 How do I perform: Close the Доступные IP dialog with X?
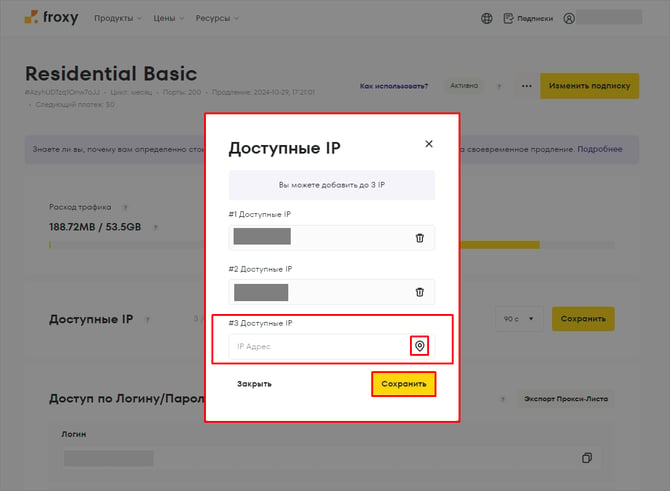point(429,144)
